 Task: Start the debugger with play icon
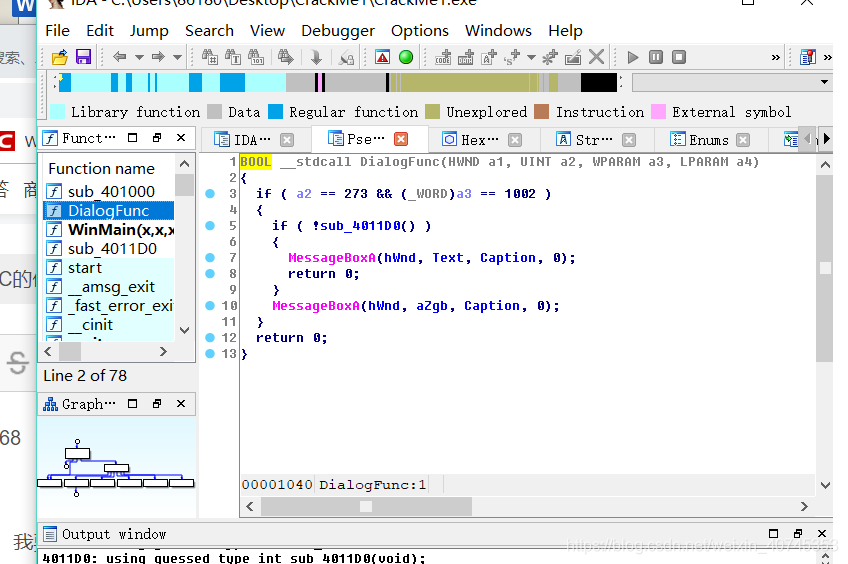coord(632,57)
